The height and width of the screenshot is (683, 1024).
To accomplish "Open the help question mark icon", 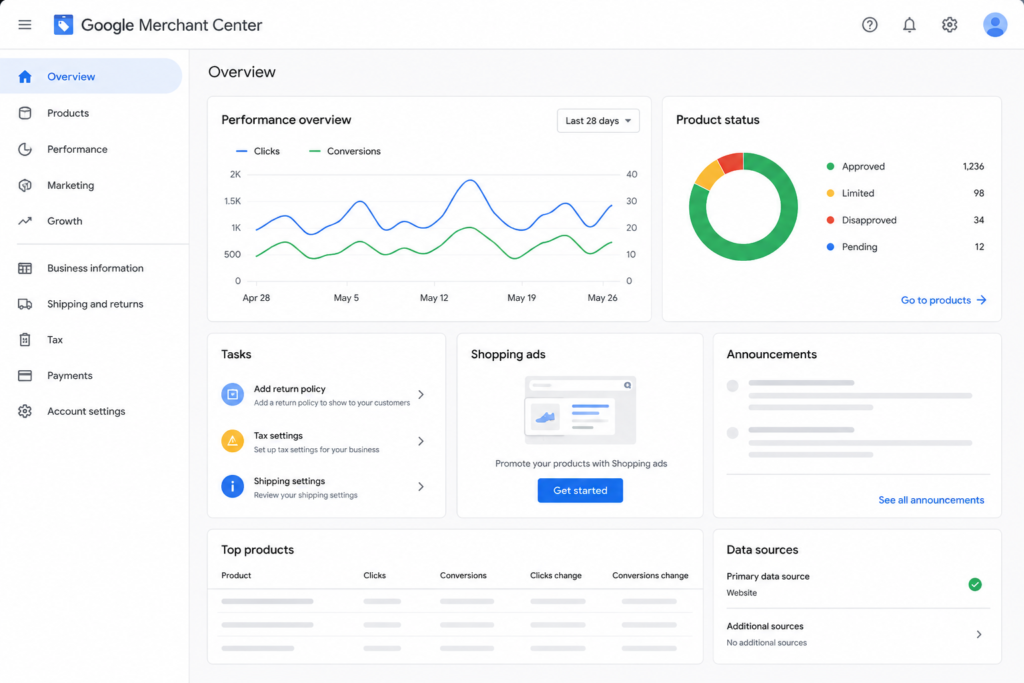I will tap(869, 25).
